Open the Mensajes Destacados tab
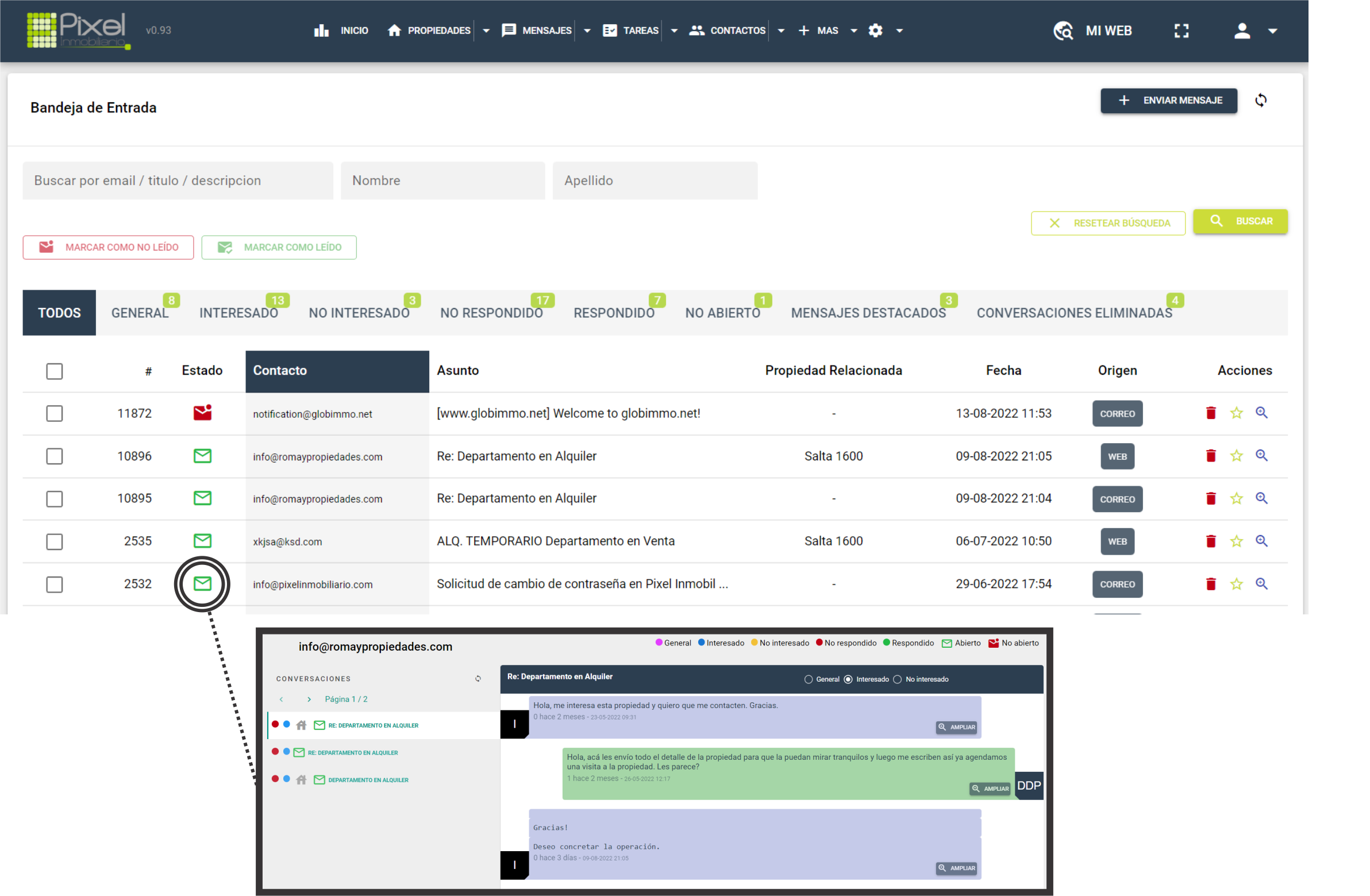 click(868, 313)
